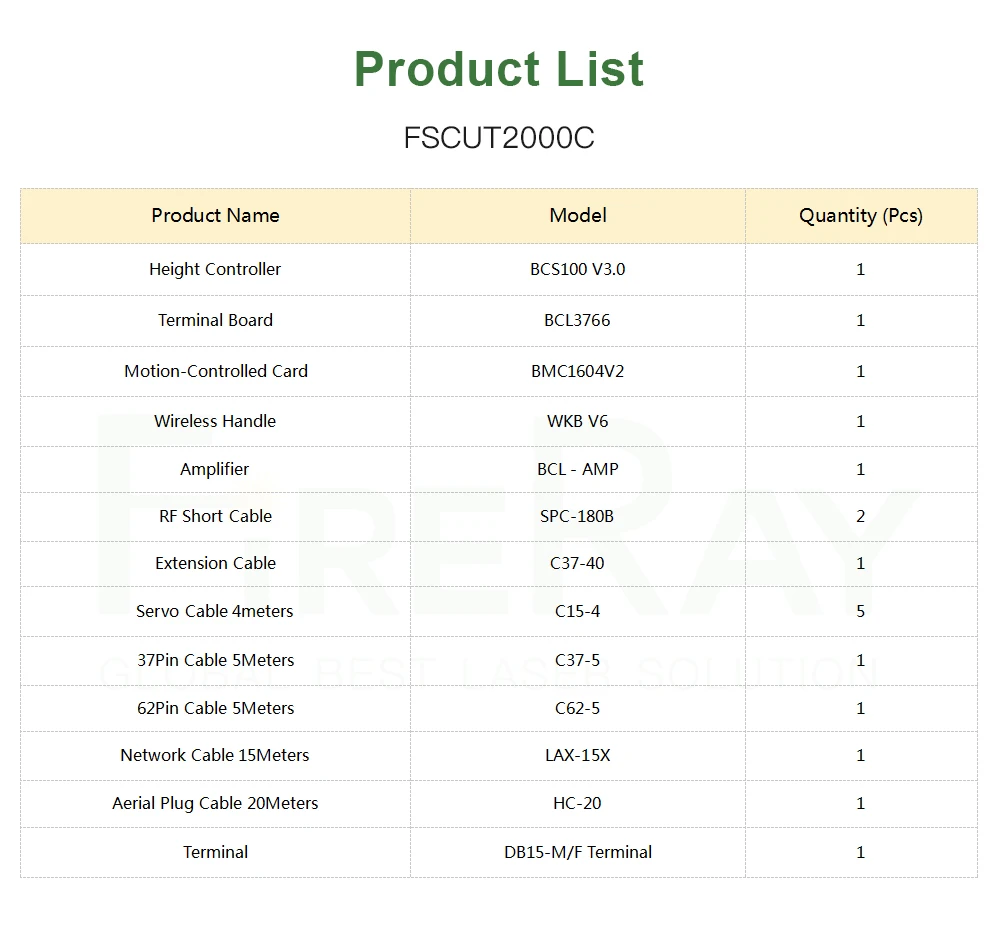Screen dimensions: 1000x926
Task: Click the Wireless Handle product name
Action: (x=215, y=421)
